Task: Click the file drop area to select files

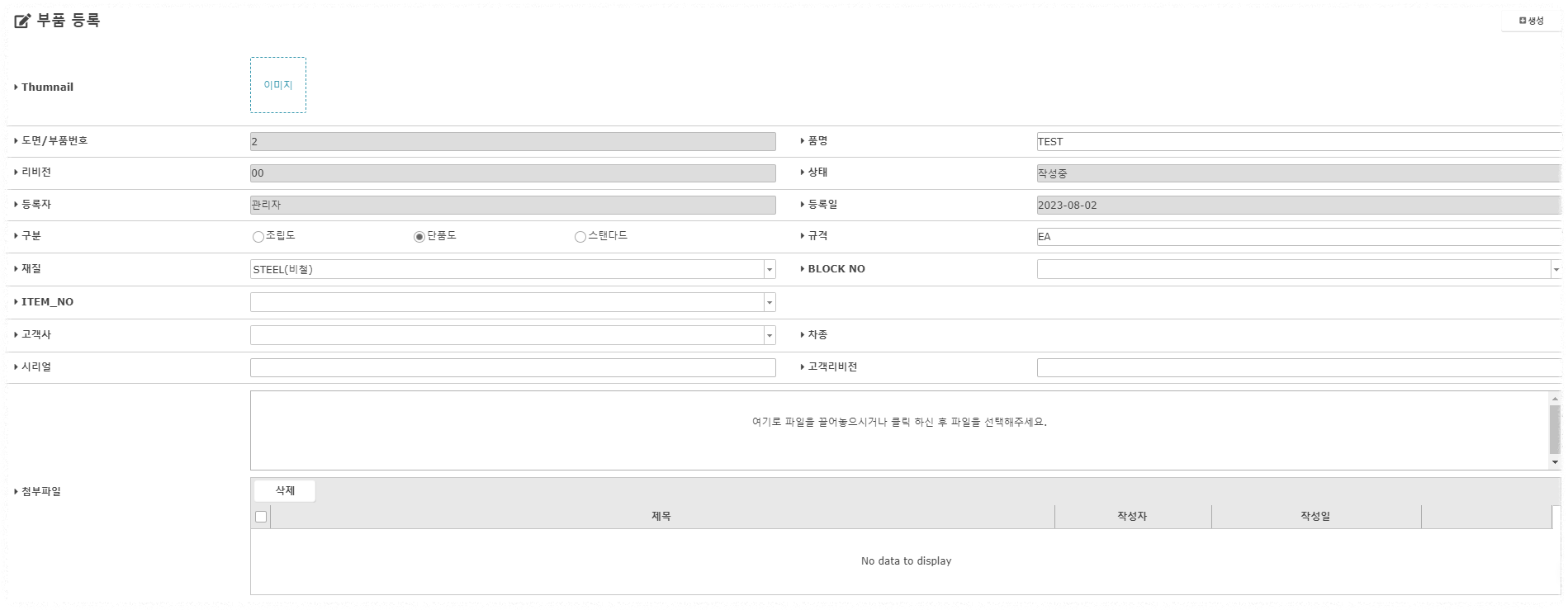Action: [x=899, y=430]
